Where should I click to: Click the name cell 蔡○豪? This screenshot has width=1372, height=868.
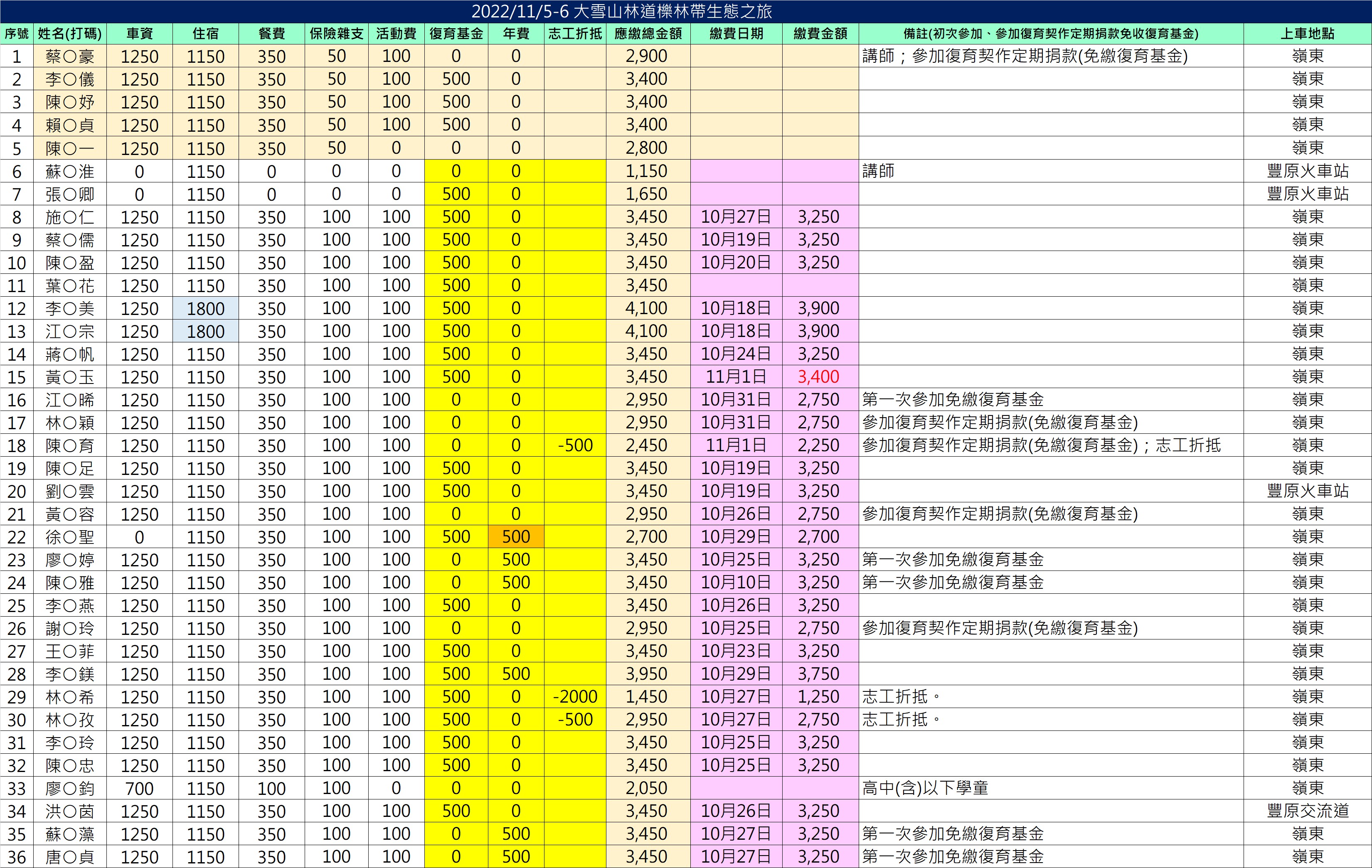[x=69, y=57]
